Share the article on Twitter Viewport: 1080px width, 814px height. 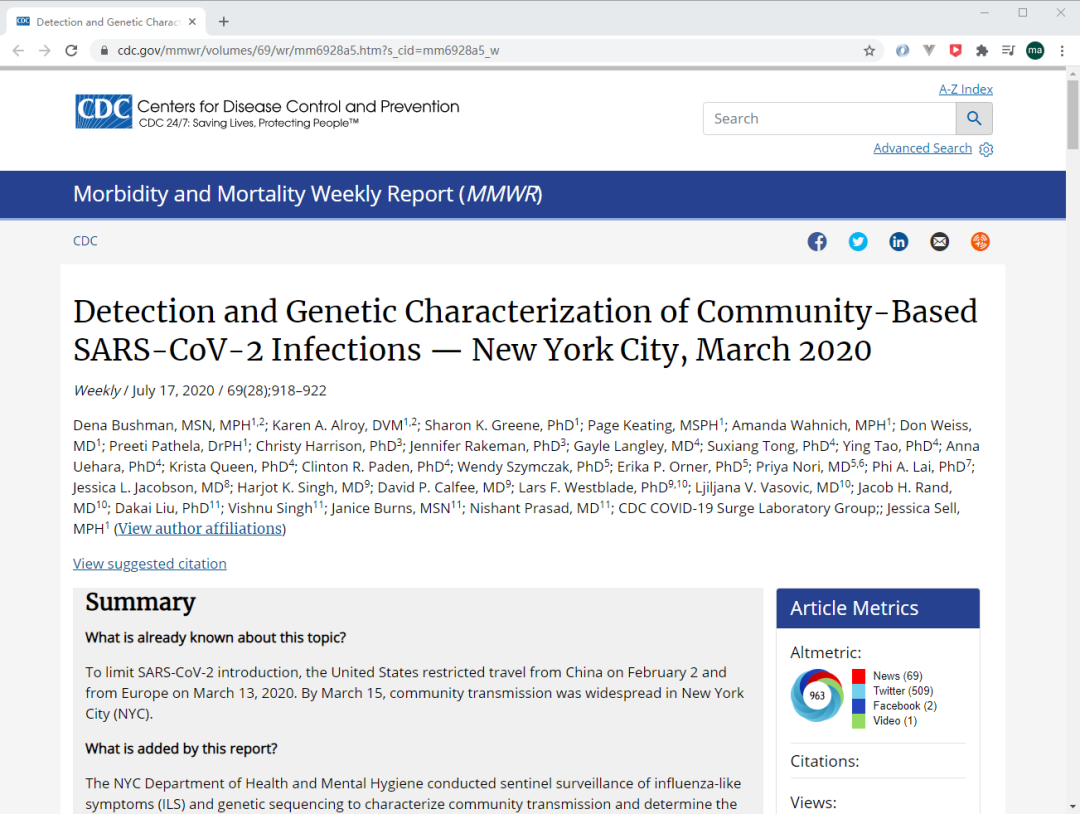pos(858,241)
